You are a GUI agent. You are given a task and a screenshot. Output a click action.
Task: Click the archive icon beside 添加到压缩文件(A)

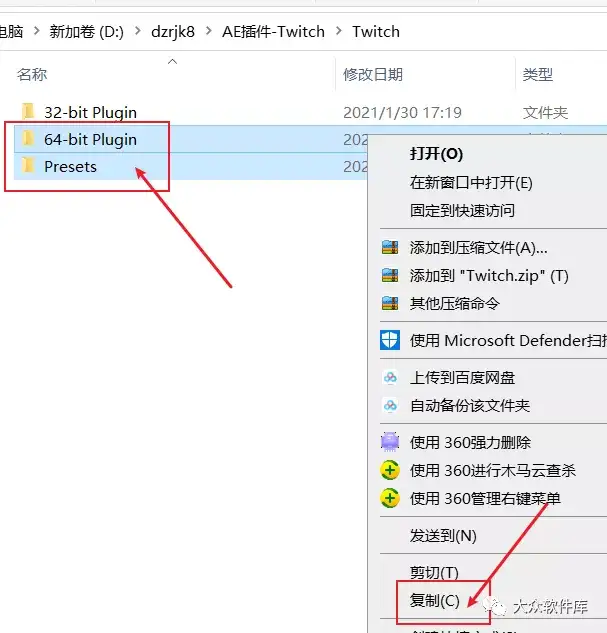tap(390, 247)
